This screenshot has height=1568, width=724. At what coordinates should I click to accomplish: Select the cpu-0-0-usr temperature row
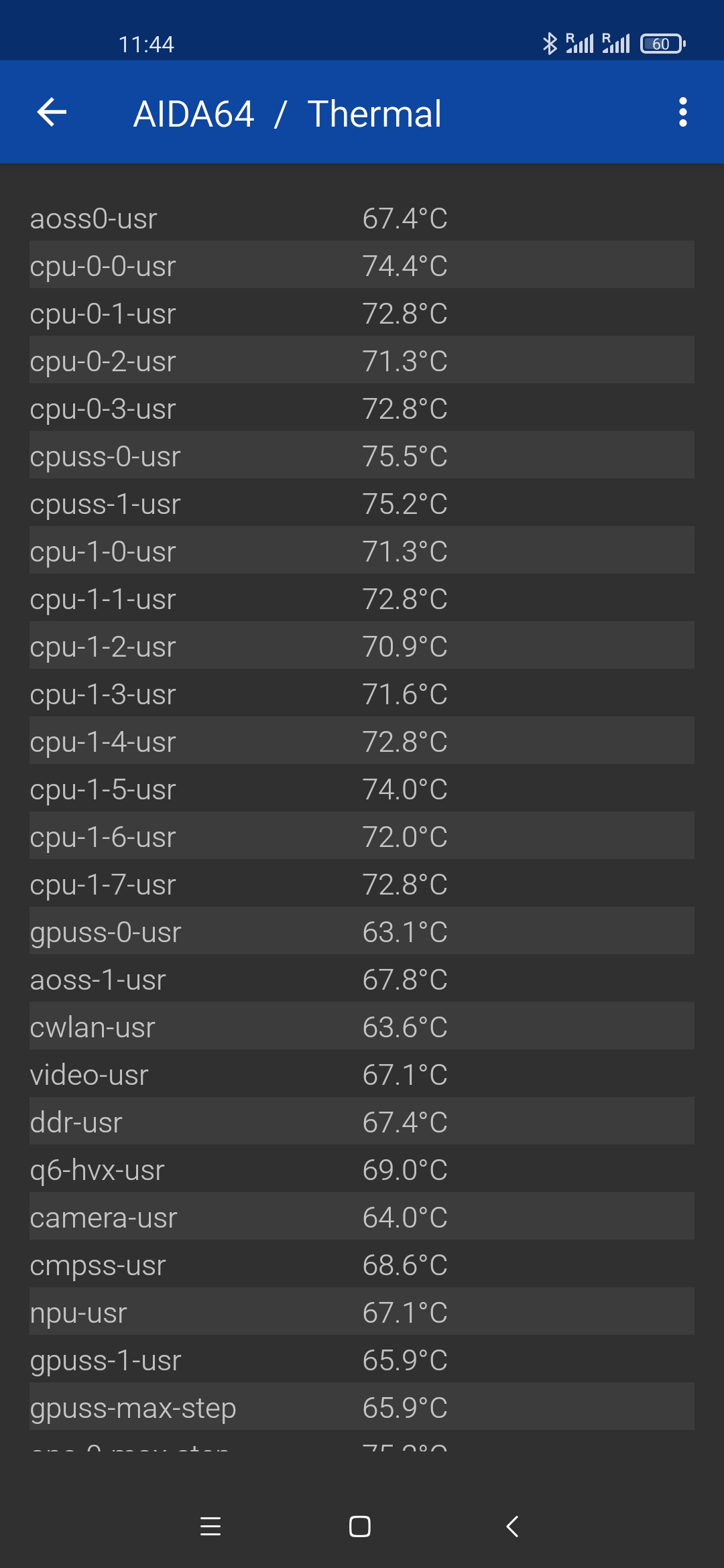coord(362,265)
